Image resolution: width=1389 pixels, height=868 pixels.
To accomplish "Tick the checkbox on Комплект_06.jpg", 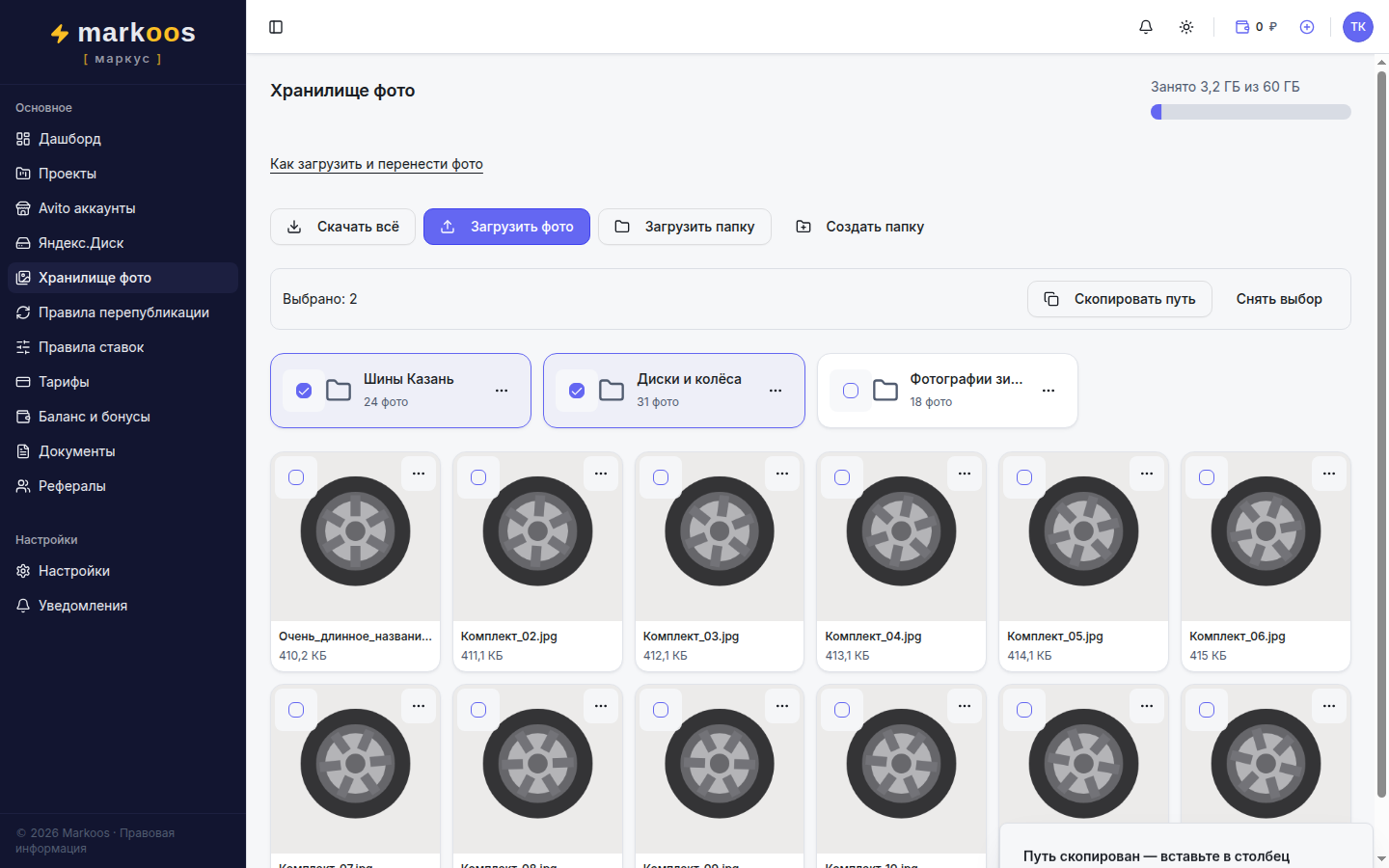I will point(1207,477).
